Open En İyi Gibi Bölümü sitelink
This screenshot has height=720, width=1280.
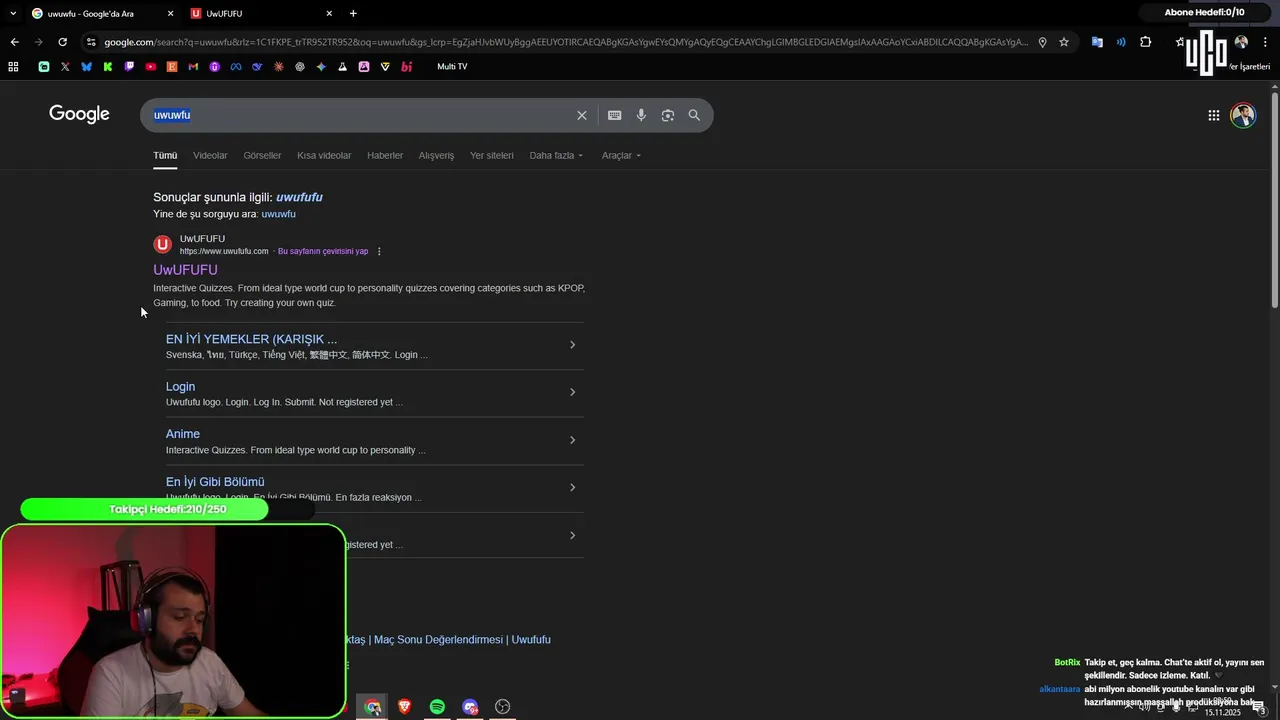click(x=215, y=482)
